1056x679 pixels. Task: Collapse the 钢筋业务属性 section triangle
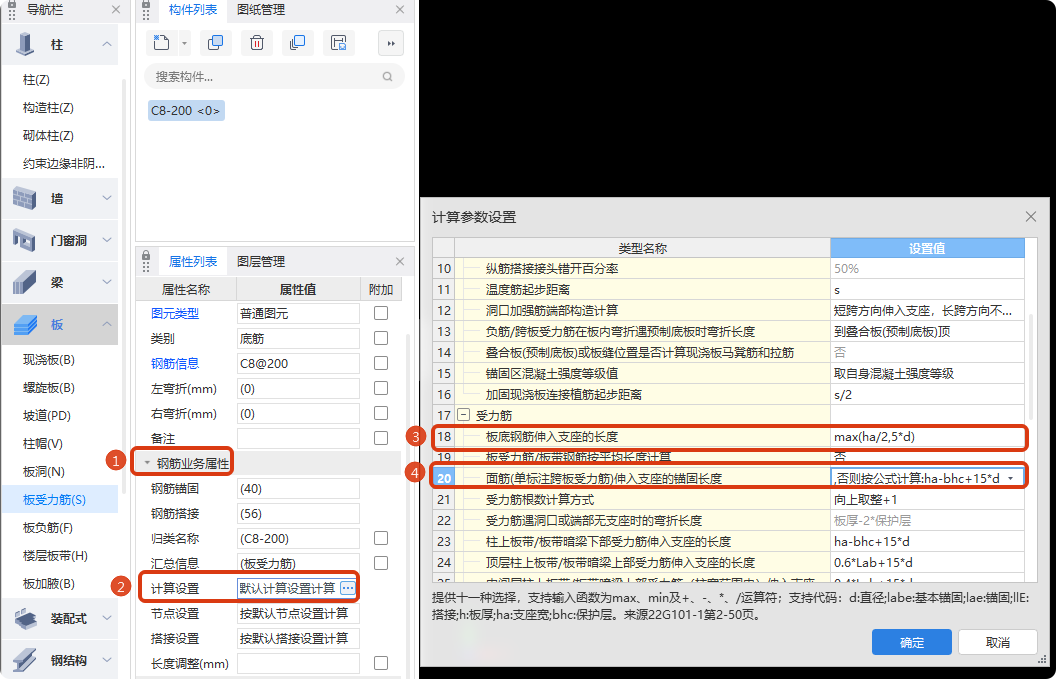(x=147, y=463)
